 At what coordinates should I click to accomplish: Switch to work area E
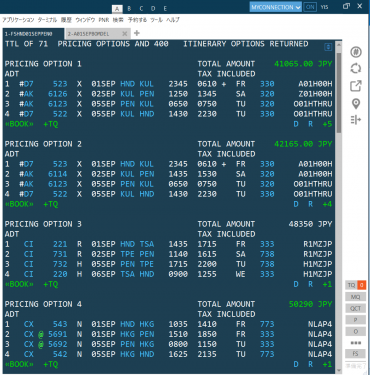click(x=165, y=9)
